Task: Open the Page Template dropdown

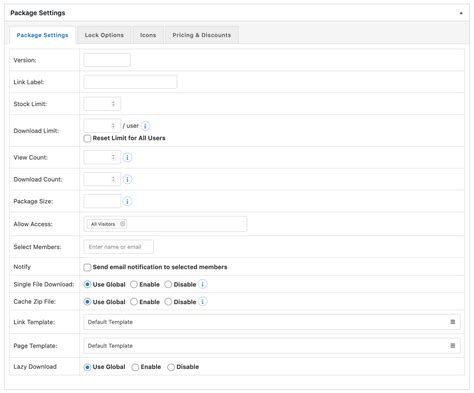Action: pos(272,346)
